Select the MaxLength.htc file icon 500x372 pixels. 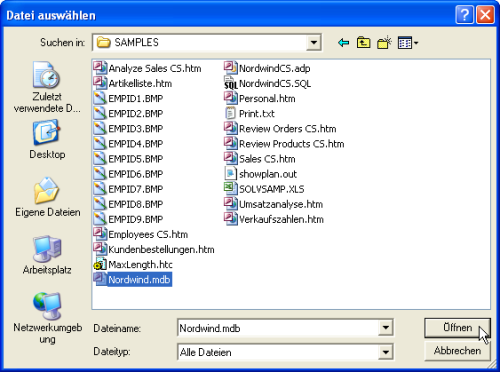point(100,264)
